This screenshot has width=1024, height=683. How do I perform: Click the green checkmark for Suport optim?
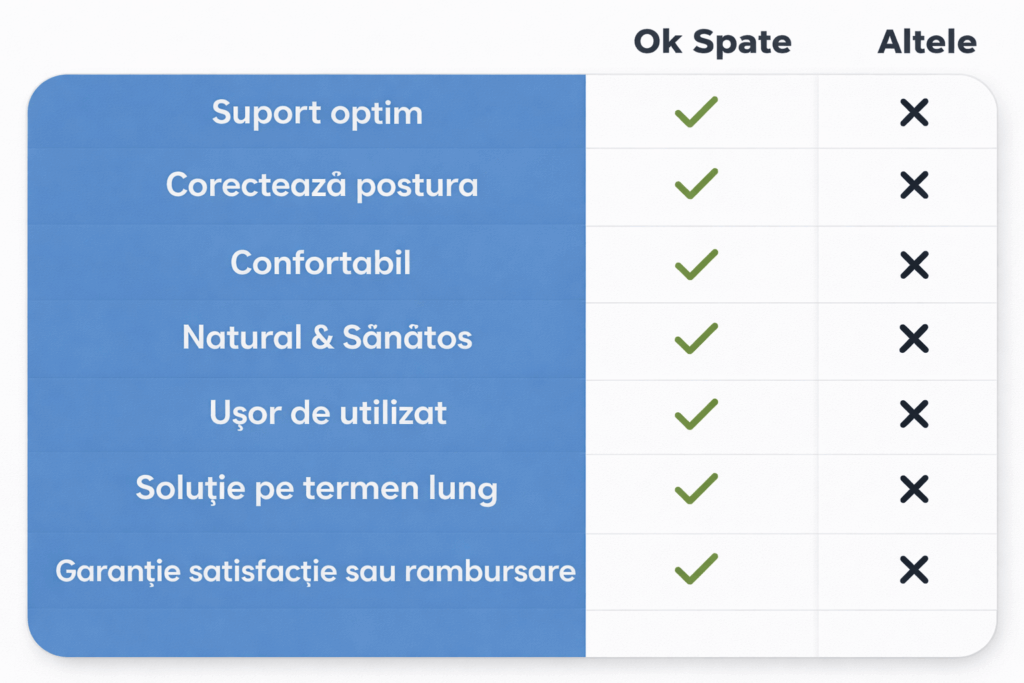tap(696, 112)
